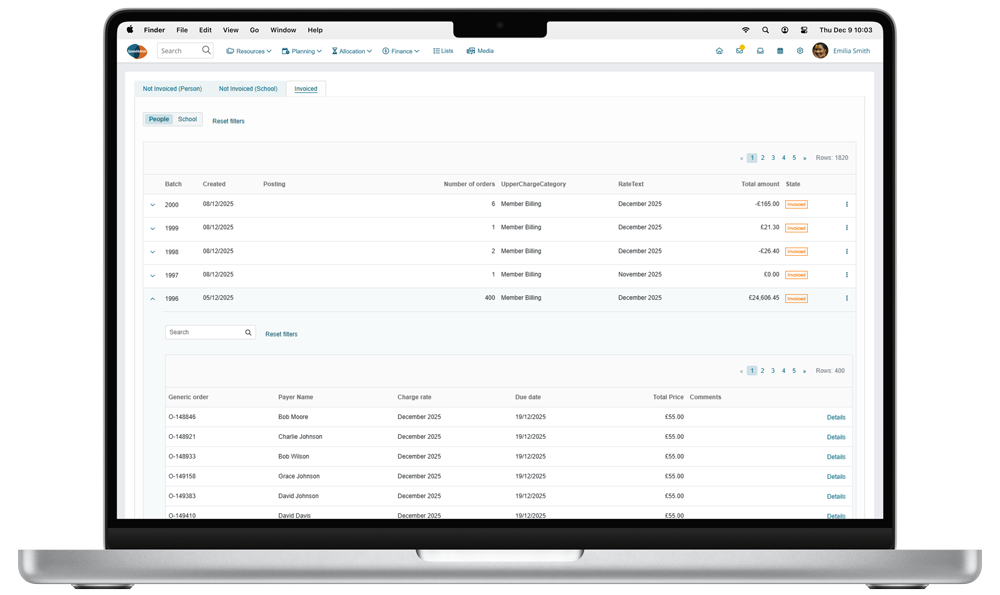
Task: Click the November 2025 RateText cell
Action: point(640,274)
